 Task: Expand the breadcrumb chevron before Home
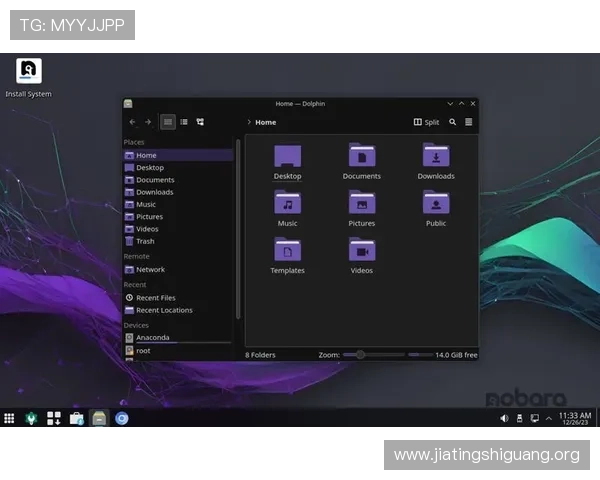[249, 122]
